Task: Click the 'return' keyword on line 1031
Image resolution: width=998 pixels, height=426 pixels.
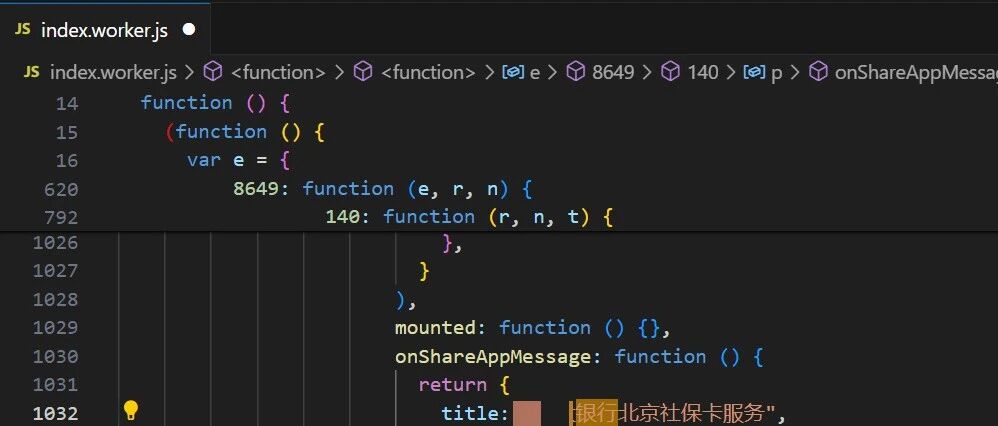Action: pyautogui.click(x=453, y=385)
